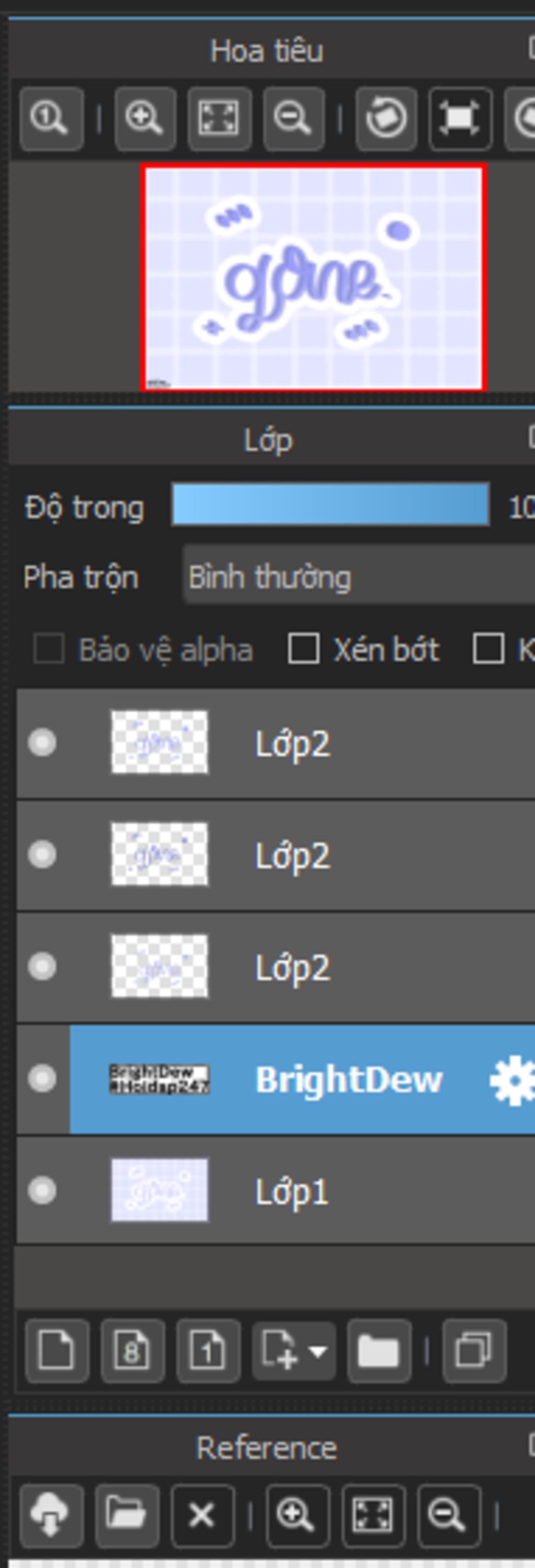Create a new layer folder
535x1568 pixels.
[x=379, y=1351]
